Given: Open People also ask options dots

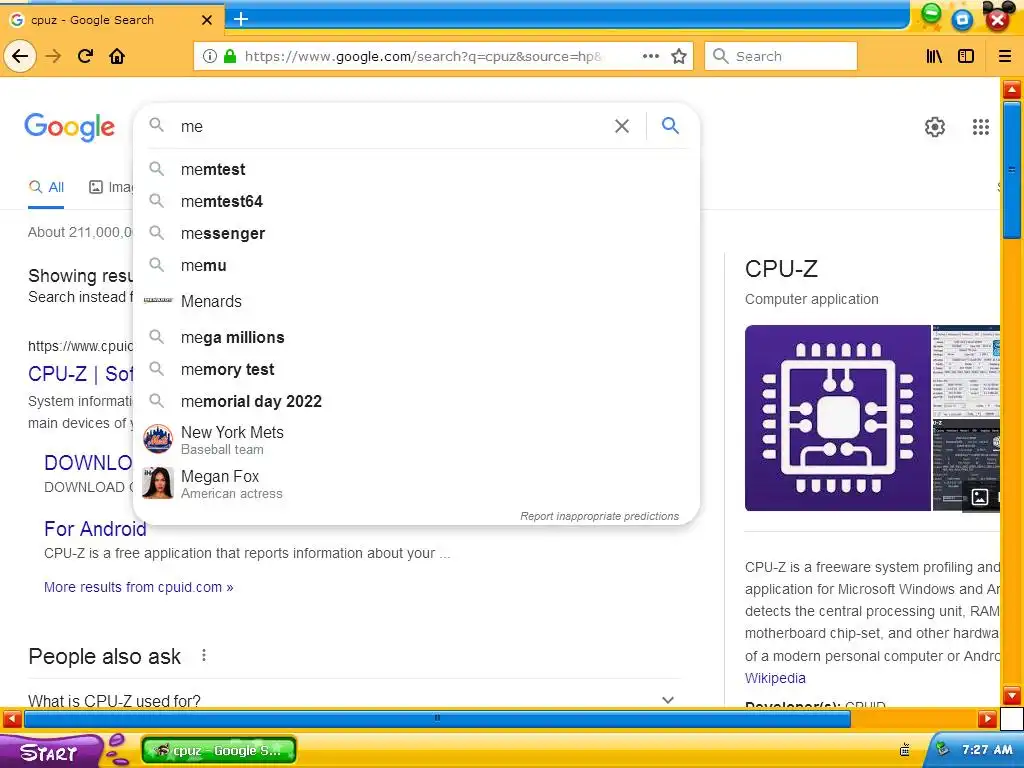Looking at the screenshot, I should click(x=204, y=655).
